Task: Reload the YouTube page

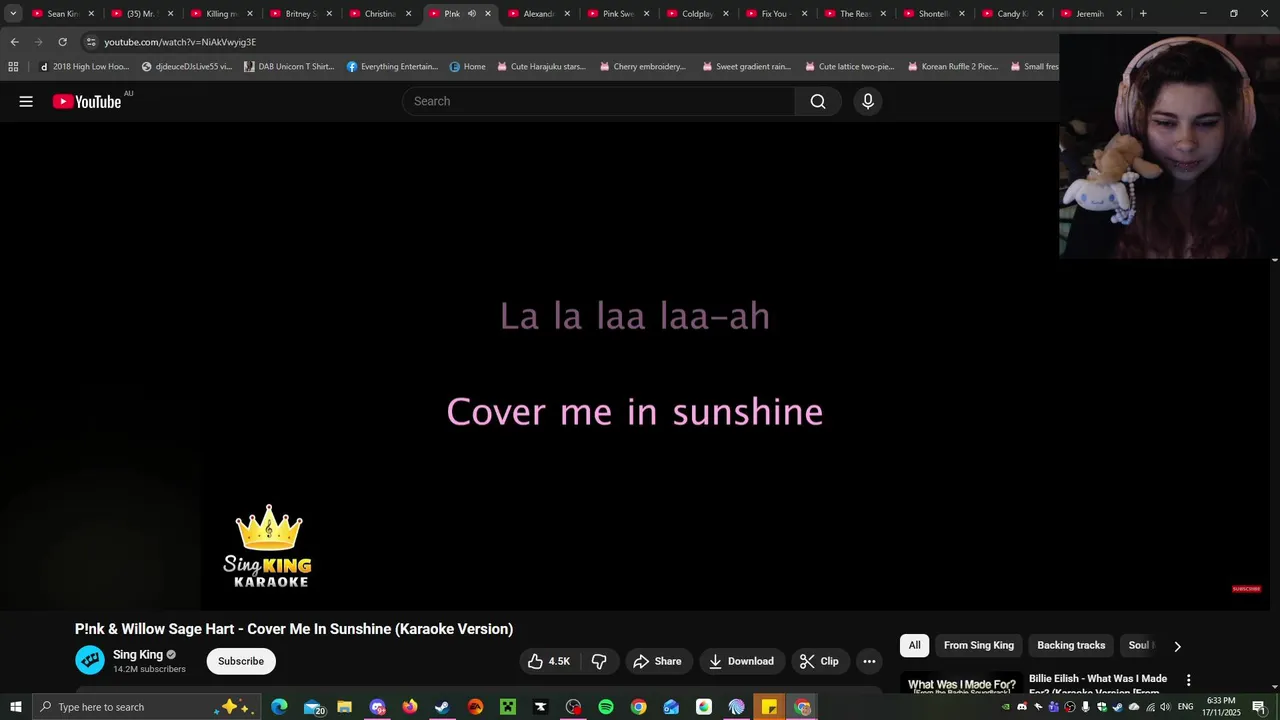Action: [62, 42]
